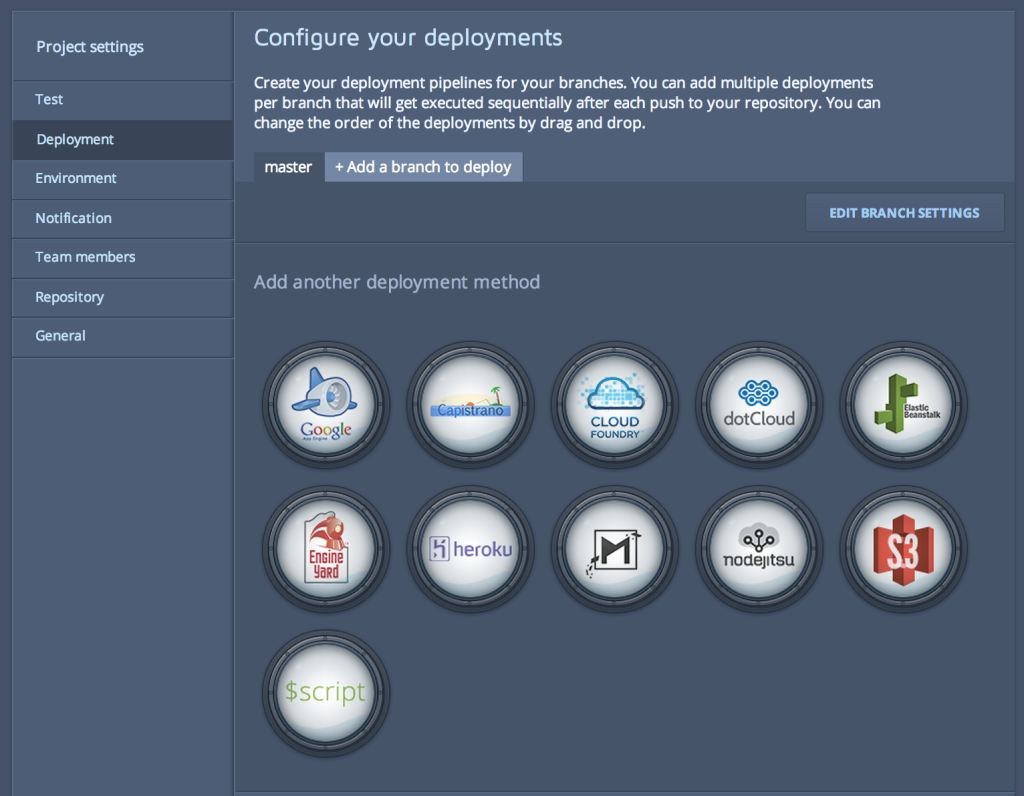1024x796 pixels.
Task: Open the Team members page
Action: pyautogui.click(x=85, y=257)
